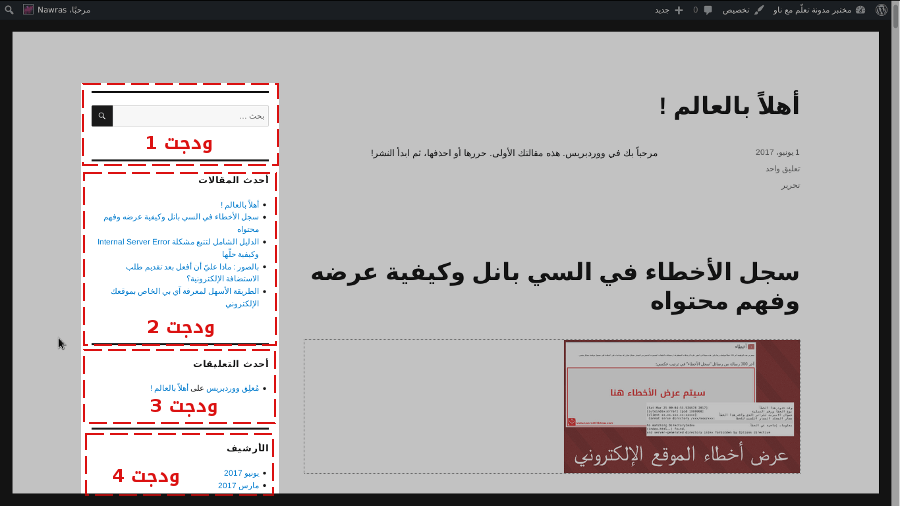
Task: Open the 'مارس 2017' archive link
Action: pyautogui.click(x=238, y=486)
